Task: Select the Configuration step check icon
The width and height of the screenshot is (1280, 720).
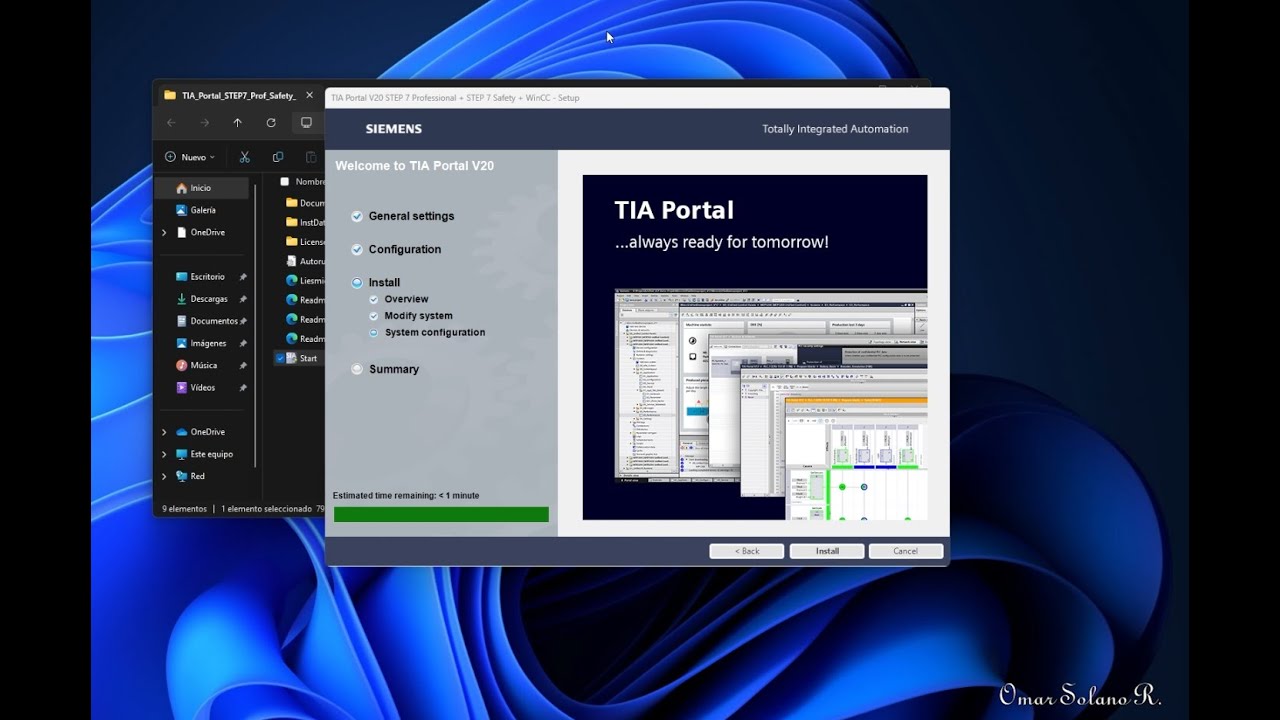Action: click(357, 249)
